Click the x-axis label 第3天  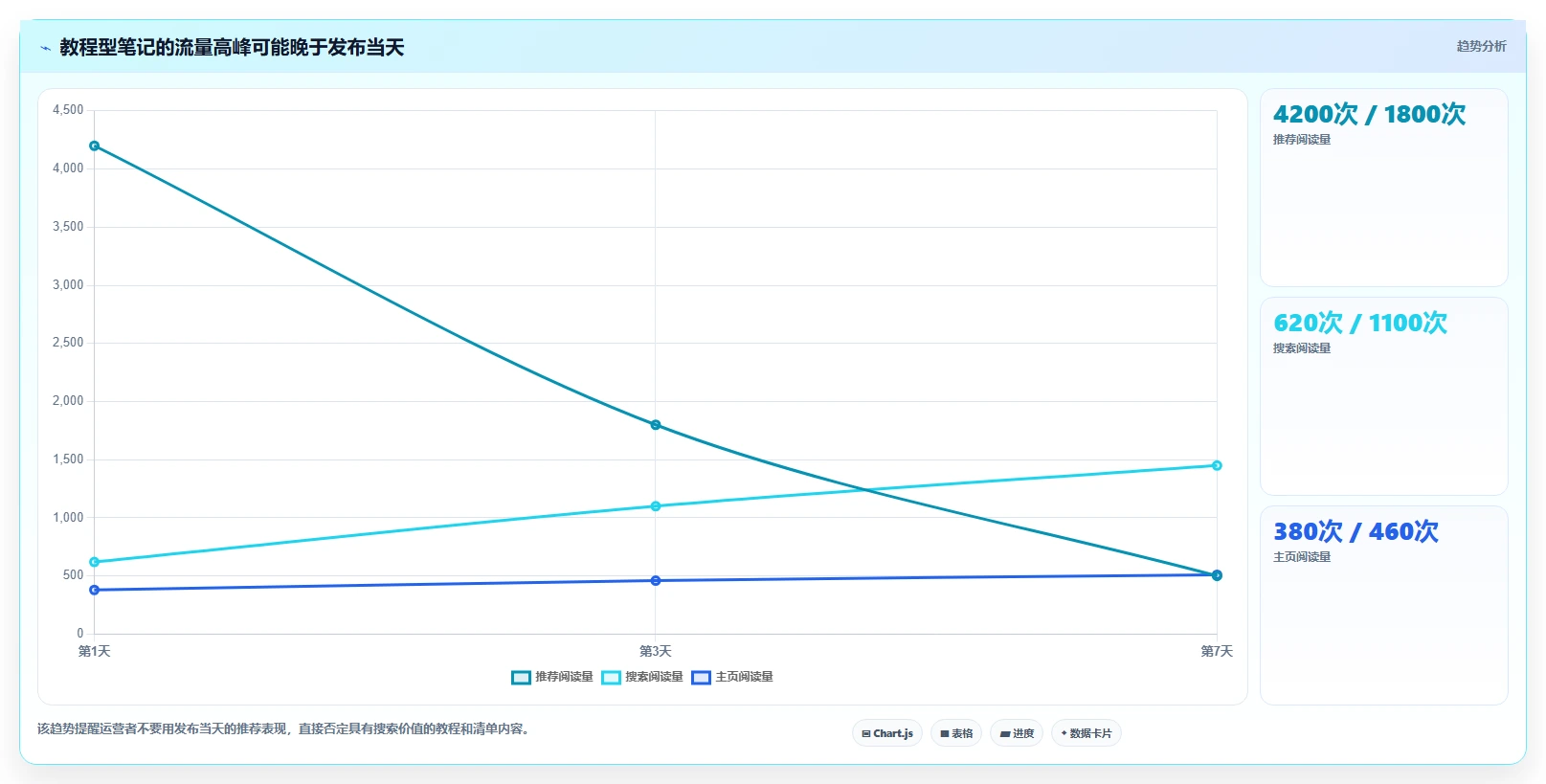[x=656, y=651]
